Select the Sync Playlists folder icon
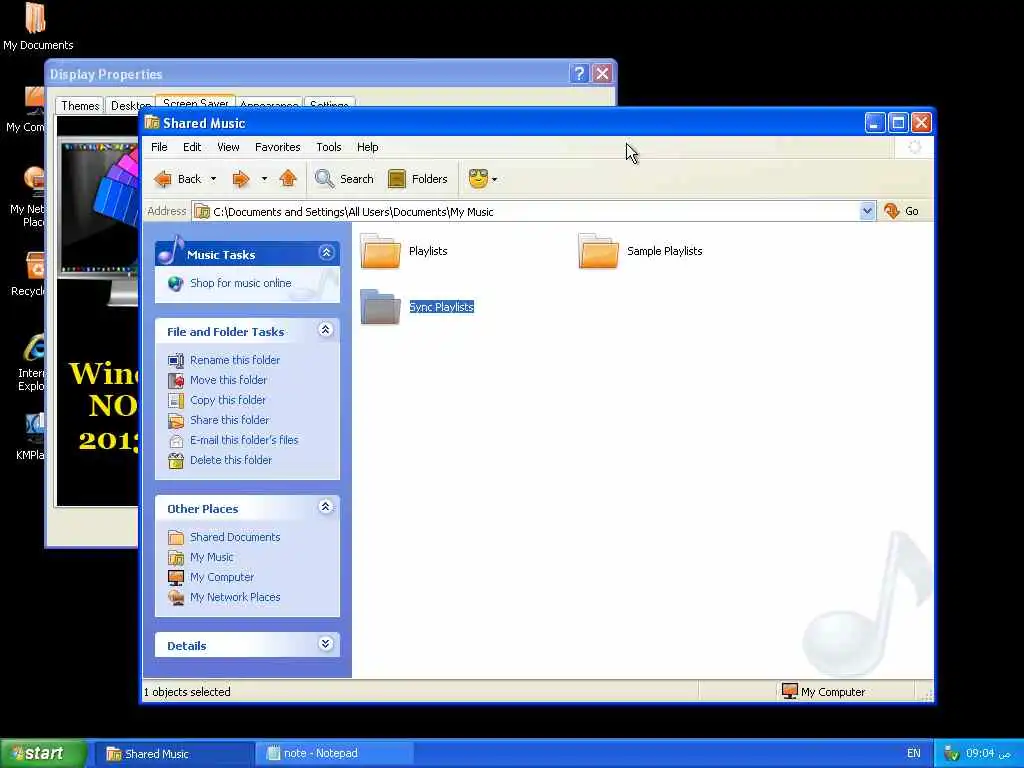 tap(380, 307)
